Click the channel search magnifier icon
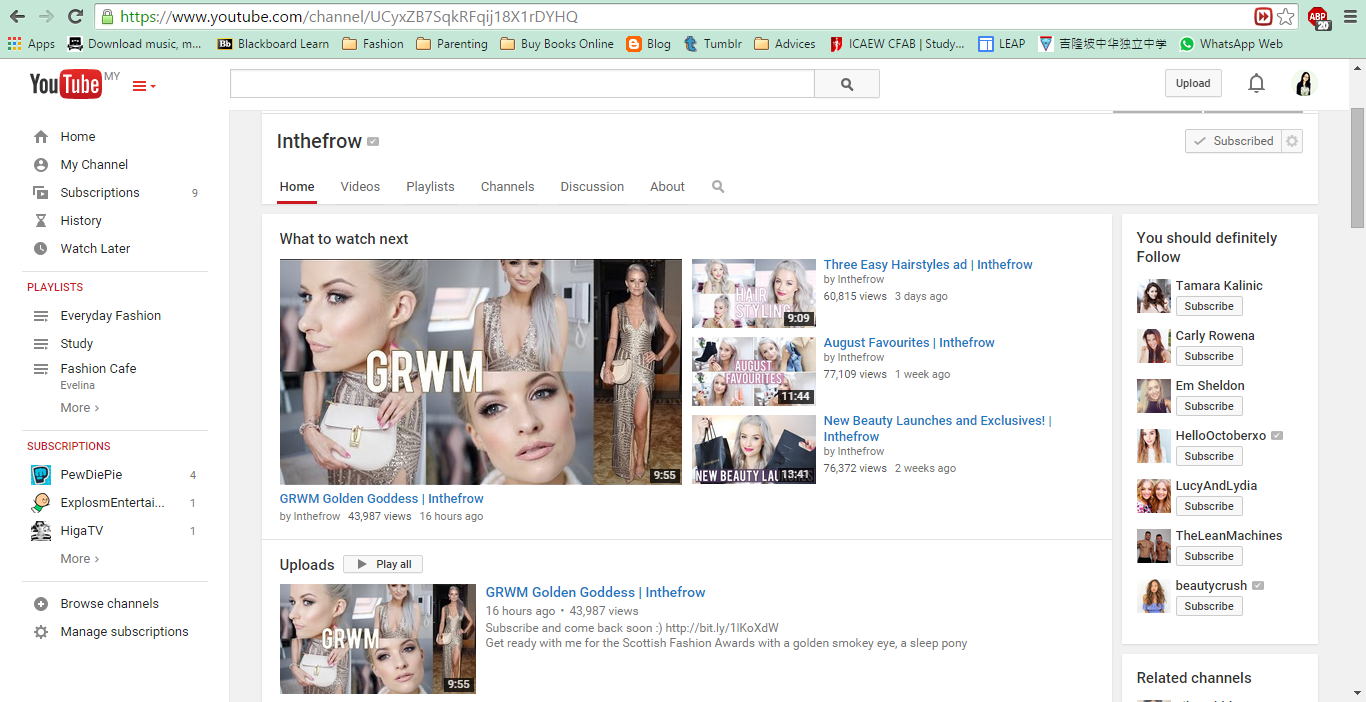Image resolution: width=1366 pixels, height=702 pixels. point(718,187)
